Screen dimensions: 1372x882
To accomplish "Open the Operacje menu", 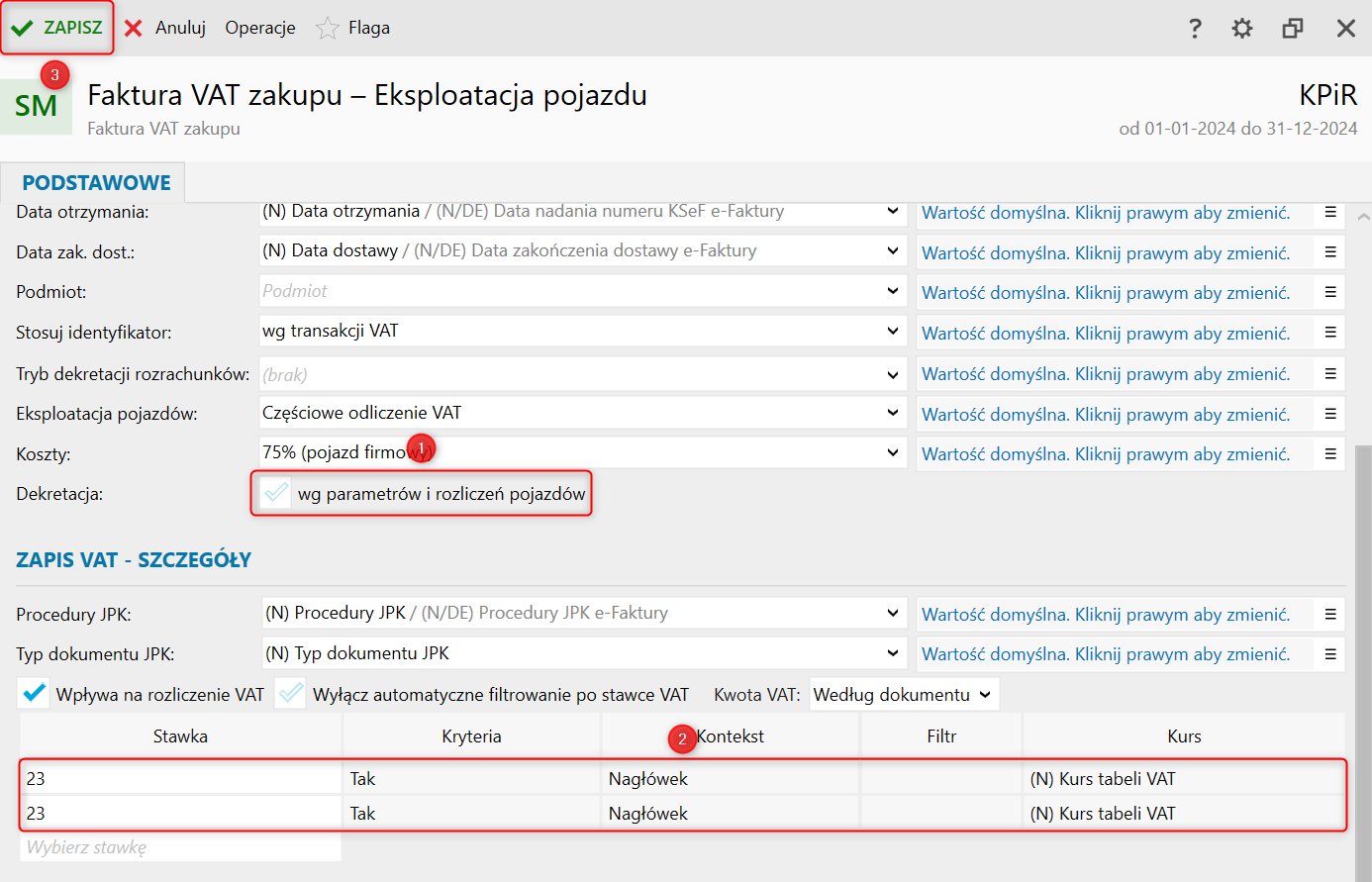I will coord(260,28).
